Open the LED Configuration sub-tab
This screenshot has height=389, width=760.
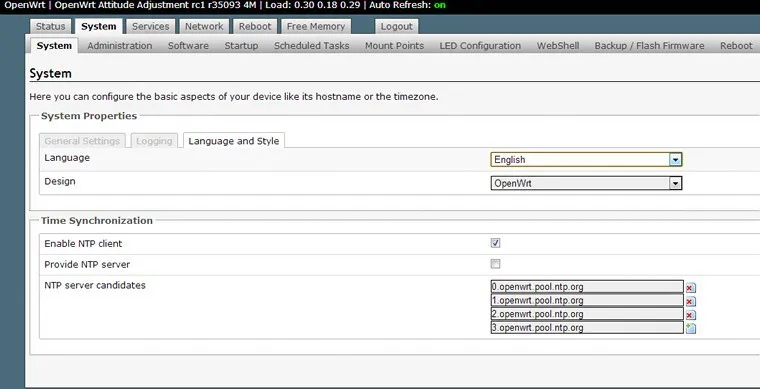480,46
